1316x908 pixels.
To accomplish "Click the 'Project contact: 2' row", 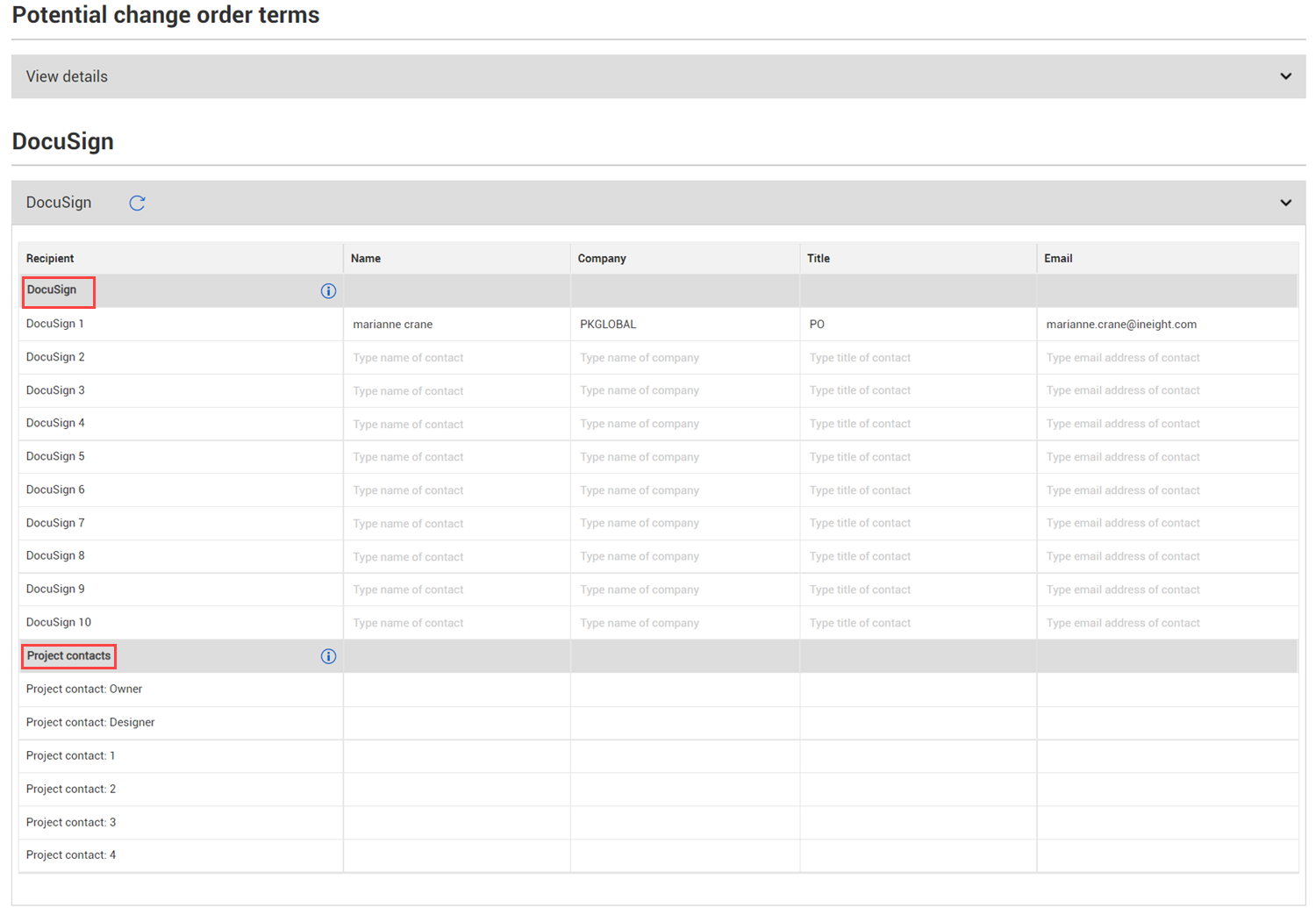I will (x=658, y=790).
